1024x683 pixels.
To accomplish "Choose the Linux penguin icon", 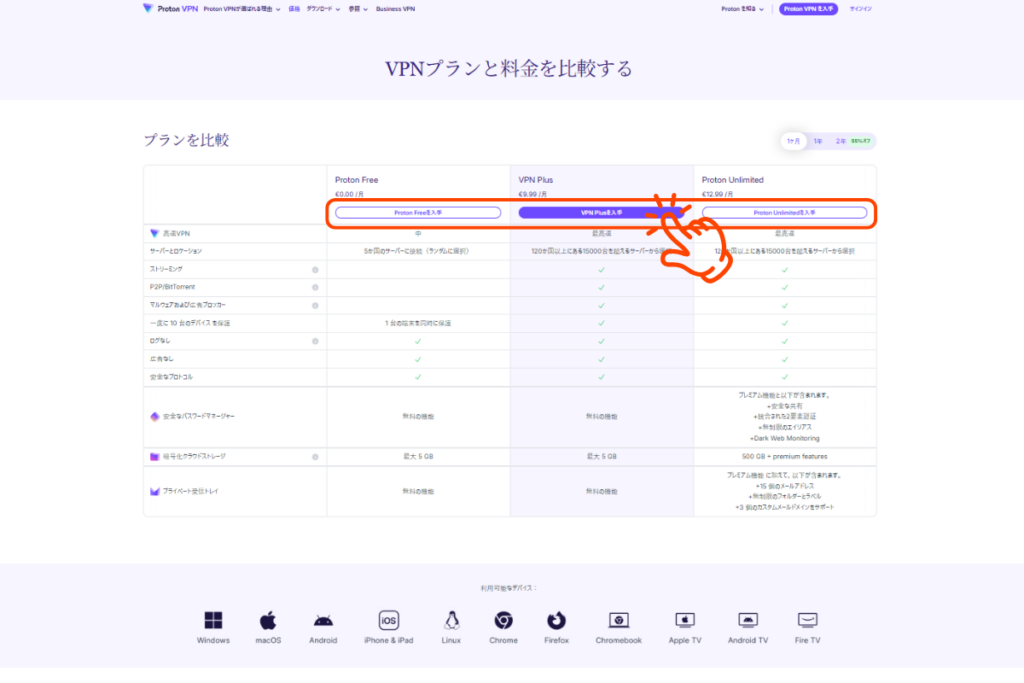I will coord(451,620).
